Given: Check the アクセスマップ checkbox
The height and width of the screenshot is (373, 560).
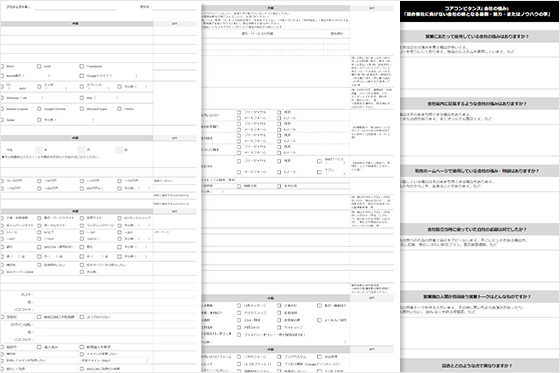Looking at the screenshot, I should tap(239, 313).
